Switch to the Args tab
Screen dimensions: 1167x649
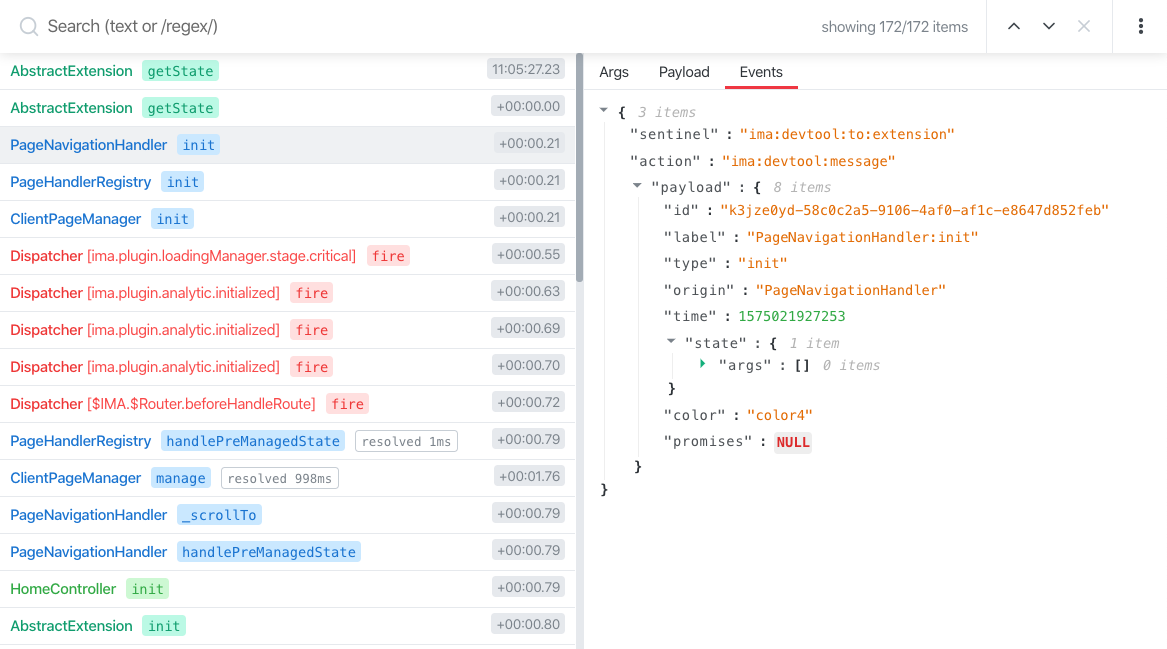tap(614, 72)
